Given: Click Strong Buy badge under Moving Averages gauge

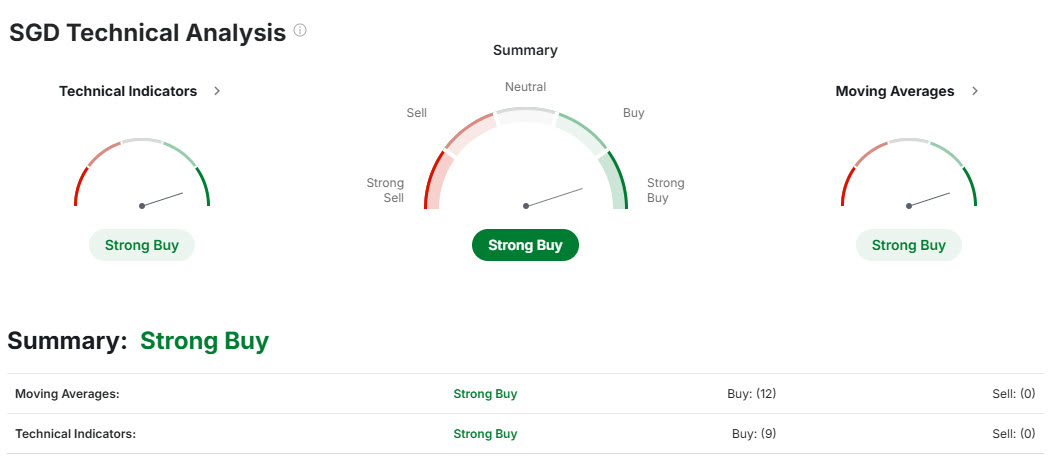Looking at the screenshot, I should (908, 245).
